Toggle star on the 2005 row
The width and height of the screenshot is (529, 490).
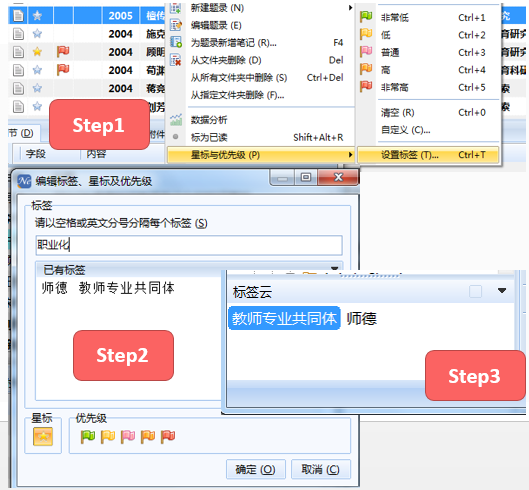(37, 15)
